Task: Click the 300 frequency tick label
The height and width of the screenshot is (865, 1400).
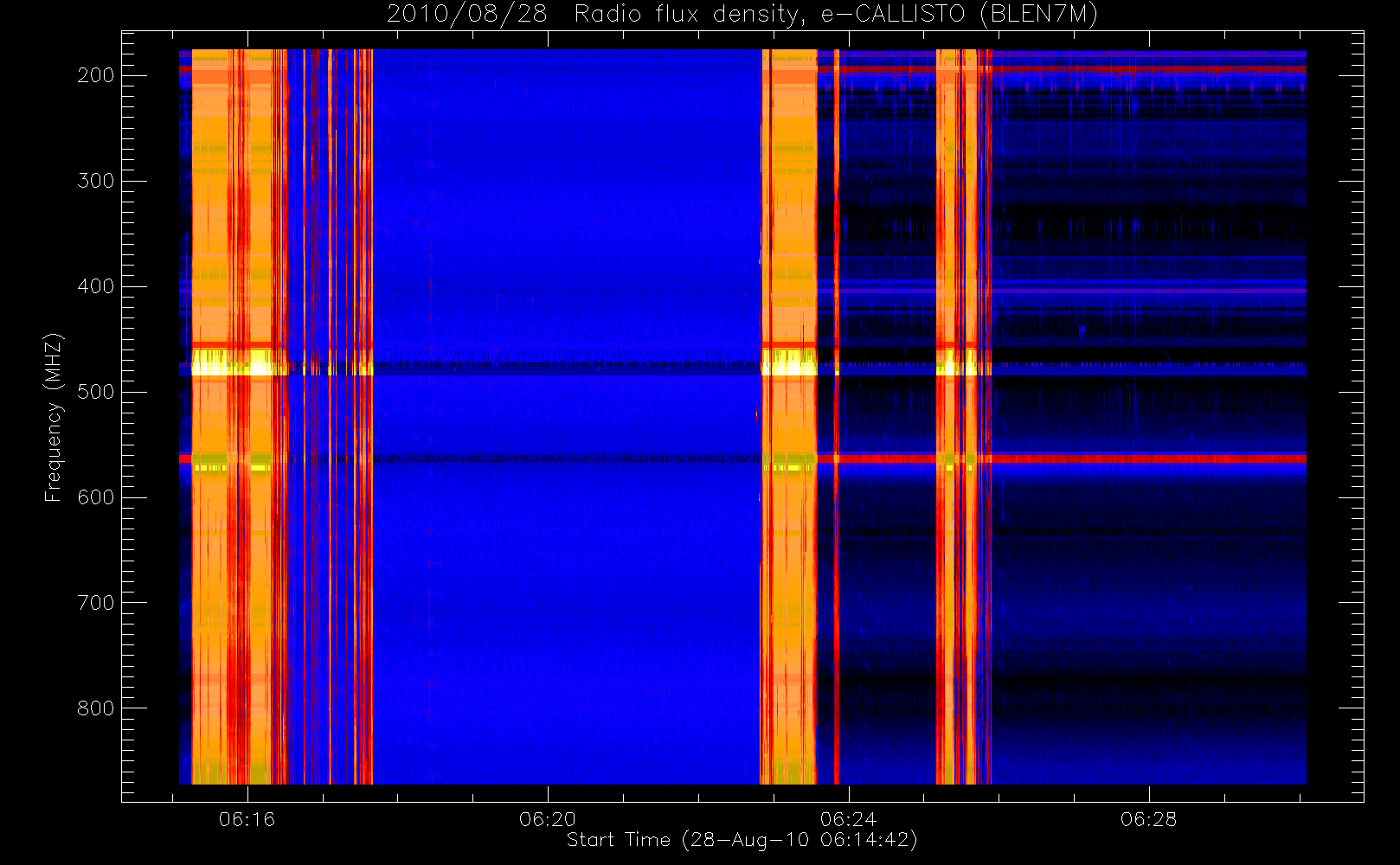Action: tap(96, 181)
